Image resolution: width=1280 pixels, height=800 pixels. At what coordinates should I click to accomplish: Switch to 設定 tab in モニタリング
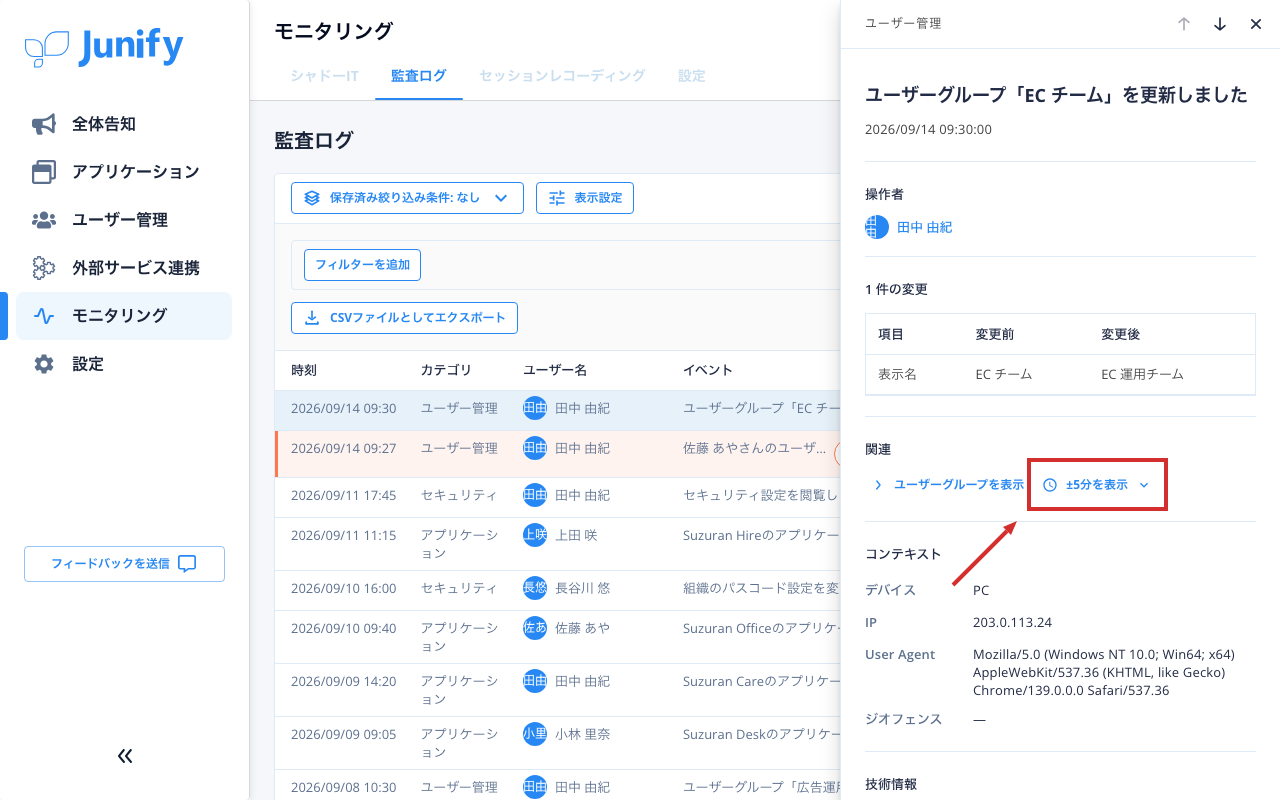(692, 76)
